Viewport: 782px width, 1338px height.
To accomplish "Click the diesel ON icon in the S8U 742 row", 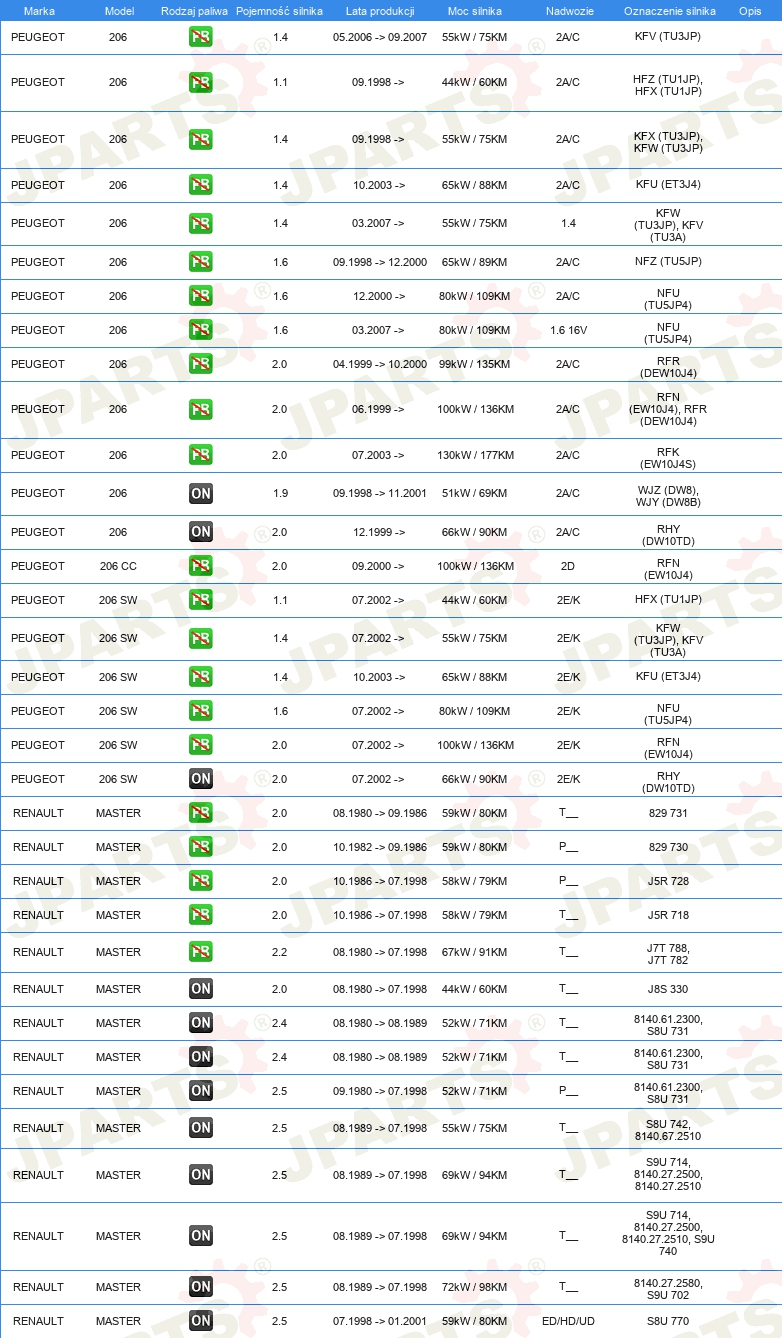I will tap(201, 1129).
